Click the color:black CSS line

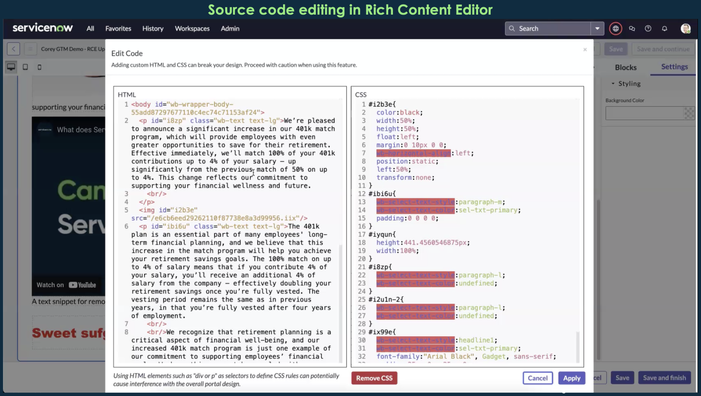[399, 112]
